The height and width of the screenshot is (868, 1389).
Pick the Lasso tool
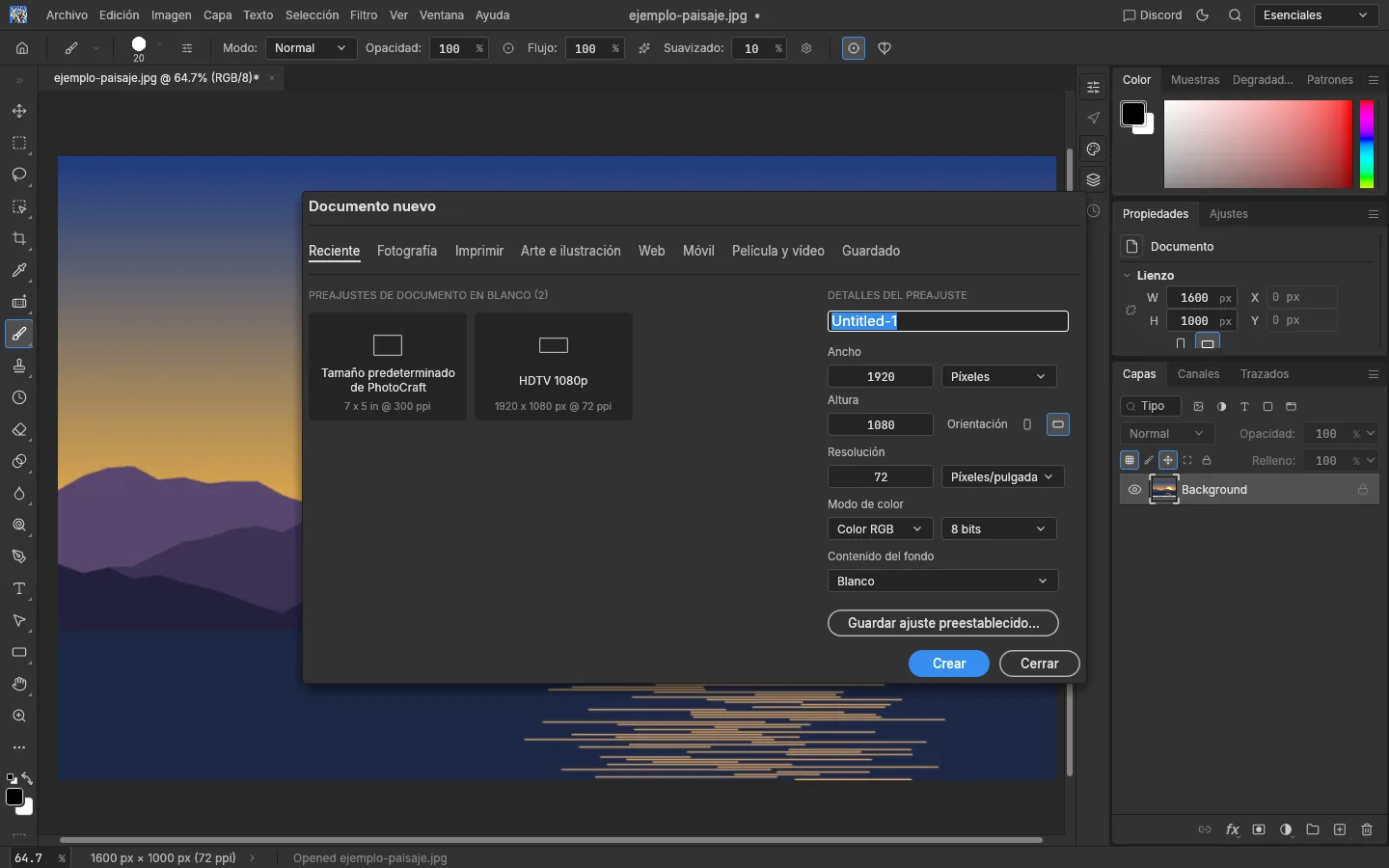tap(18, 175)
